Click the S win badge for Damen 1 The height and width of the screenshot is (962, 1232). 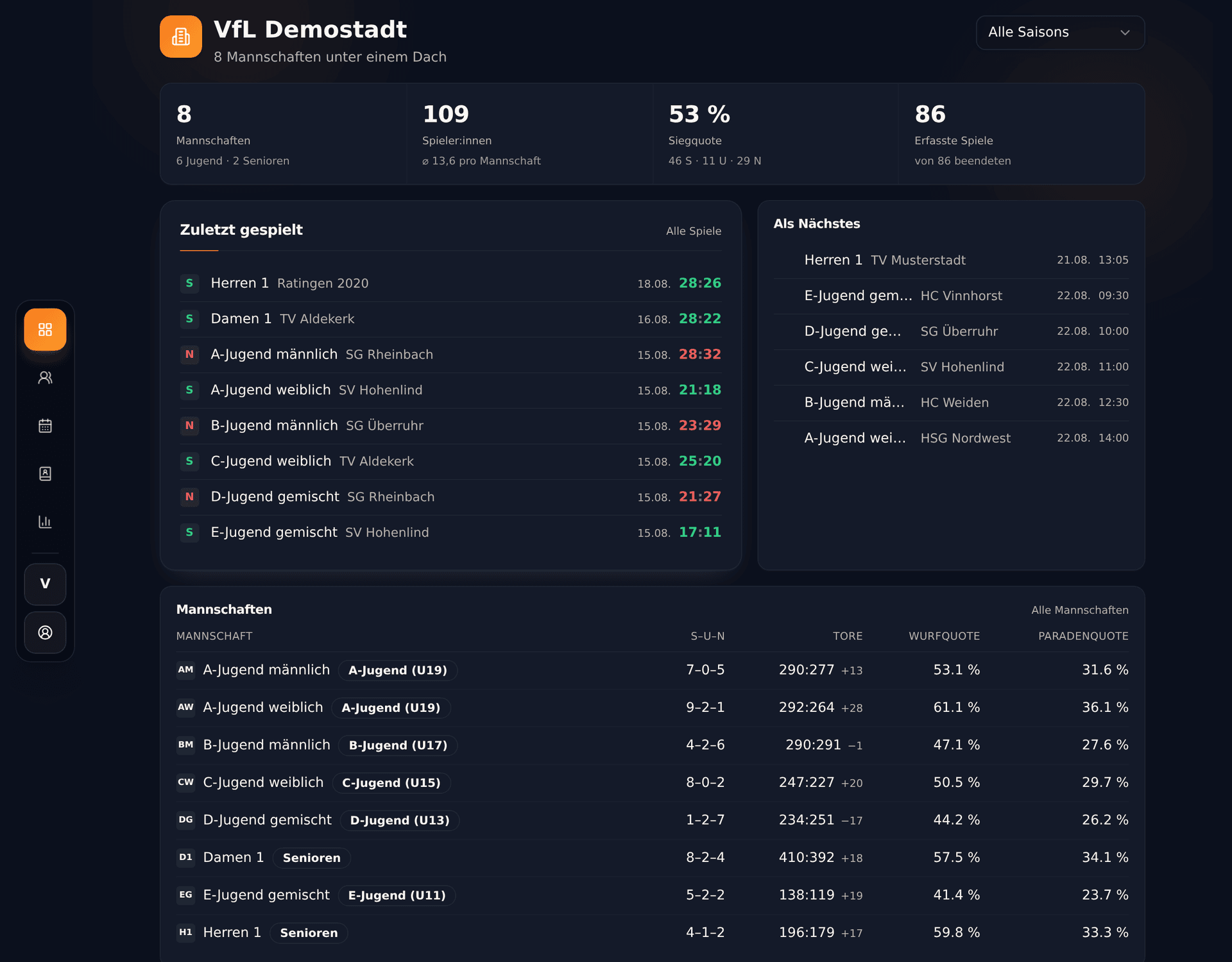coord(189,319)
